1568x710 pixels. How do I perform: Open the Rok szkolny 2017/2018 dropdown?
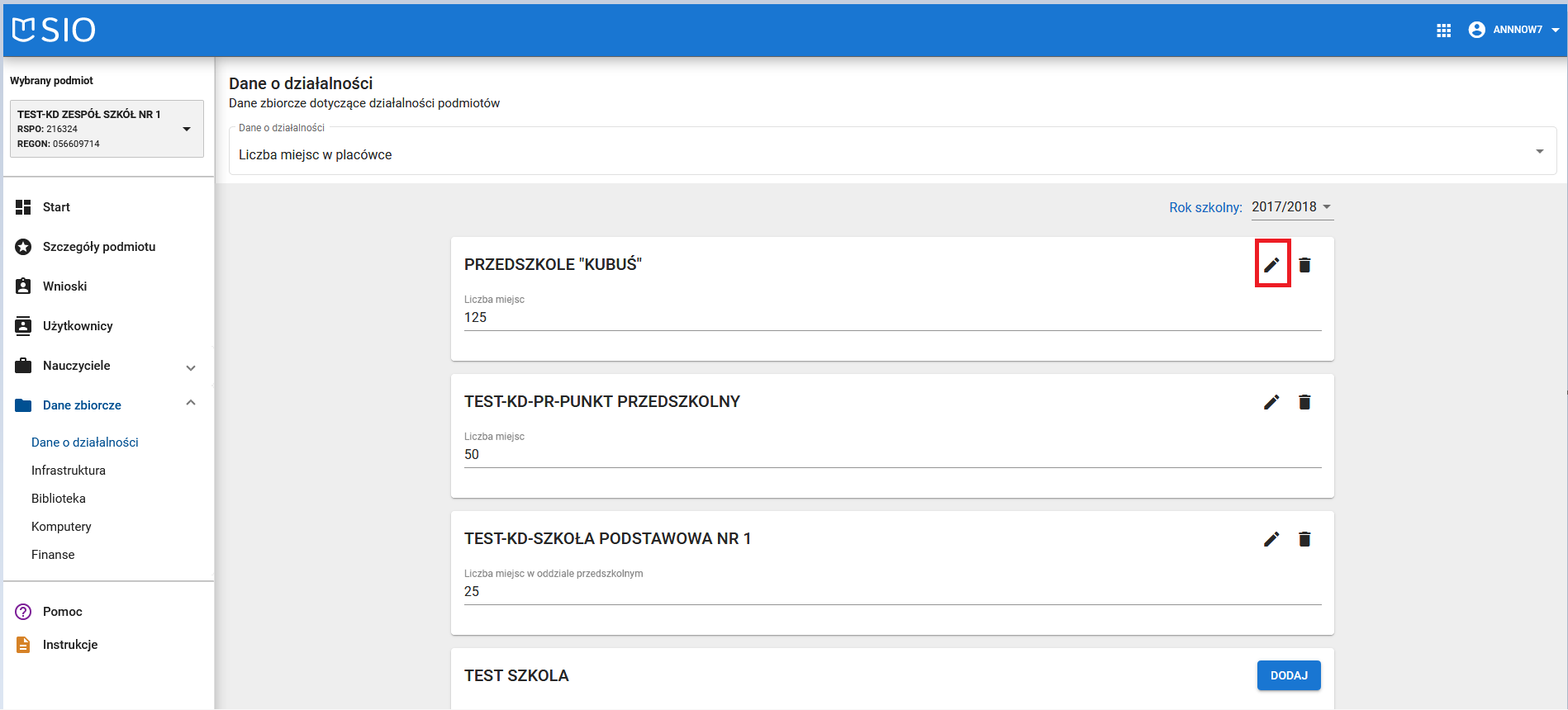1291,207
